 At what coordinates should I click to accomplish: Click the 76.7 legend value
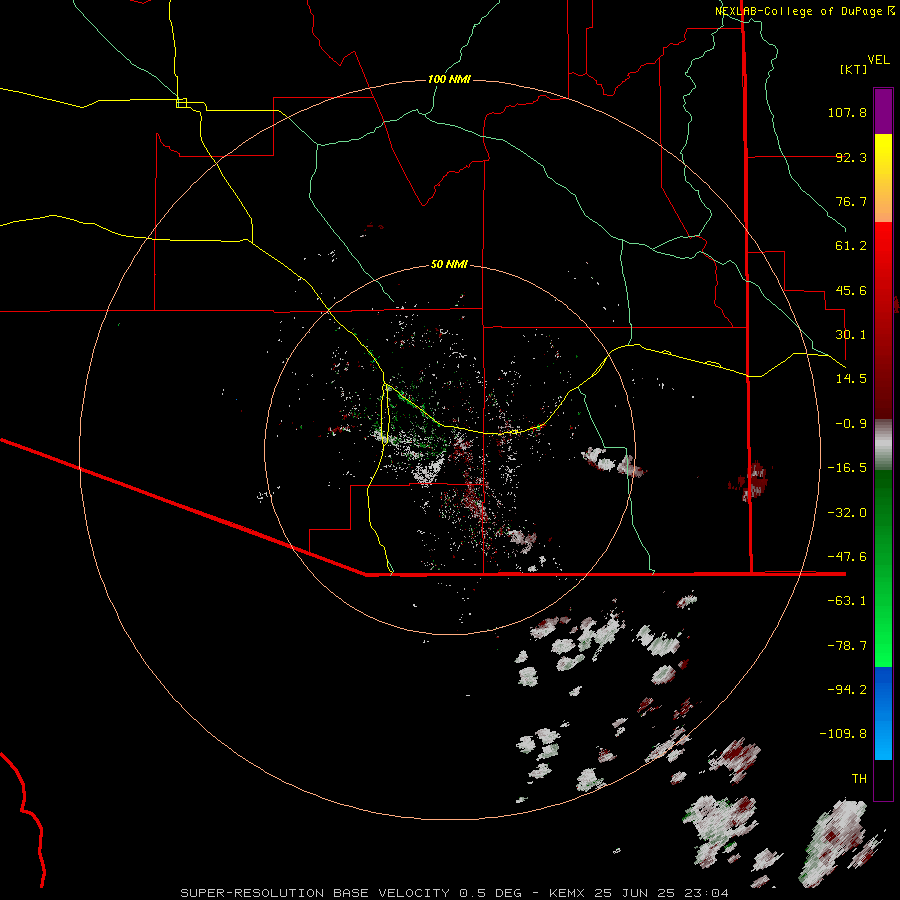[851, 201]
